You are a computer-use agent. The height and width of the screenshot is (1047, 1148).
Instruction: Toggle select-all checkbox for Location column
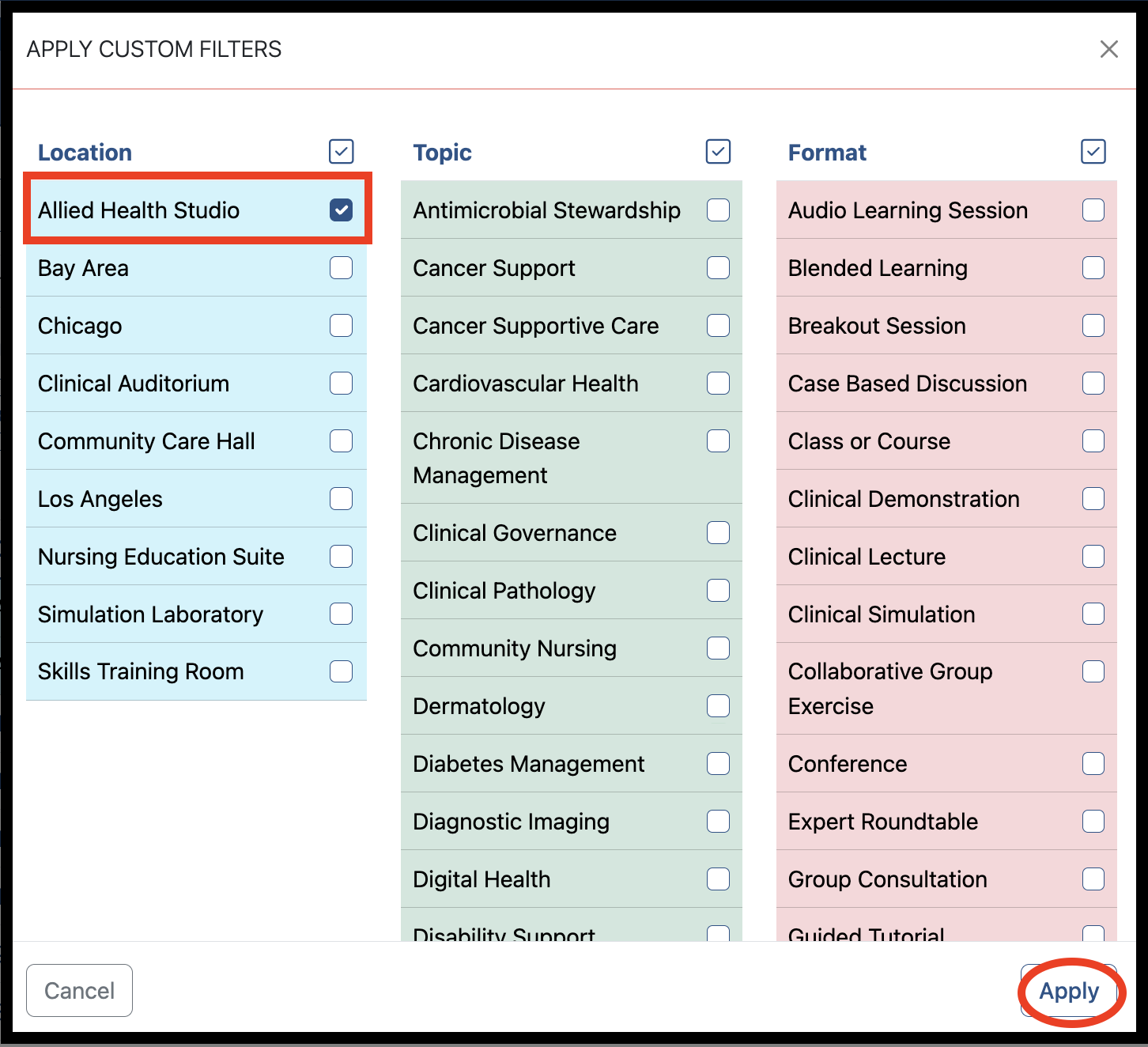click(342, 152)
